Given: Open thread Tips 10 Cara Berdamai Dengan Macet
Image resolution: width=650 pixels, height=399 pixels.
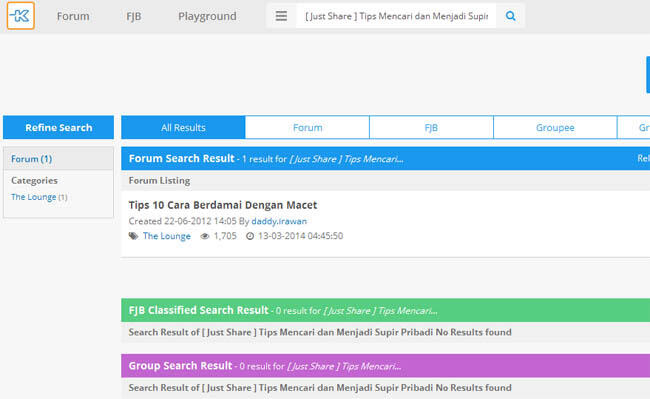Looking at the screenshot, I should coord(223,205).
